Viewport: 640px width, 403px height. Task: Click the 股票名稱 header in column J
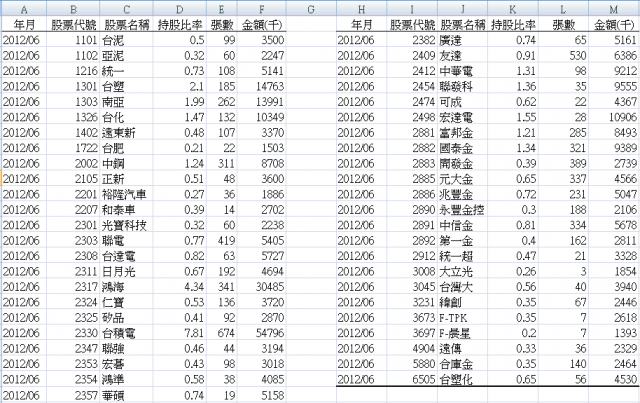(462, 25)
